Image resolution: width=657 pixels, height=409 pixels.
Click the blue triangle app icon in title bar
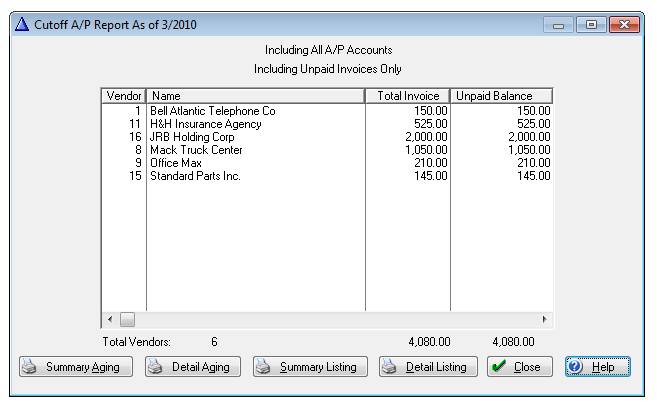[22, 24]
